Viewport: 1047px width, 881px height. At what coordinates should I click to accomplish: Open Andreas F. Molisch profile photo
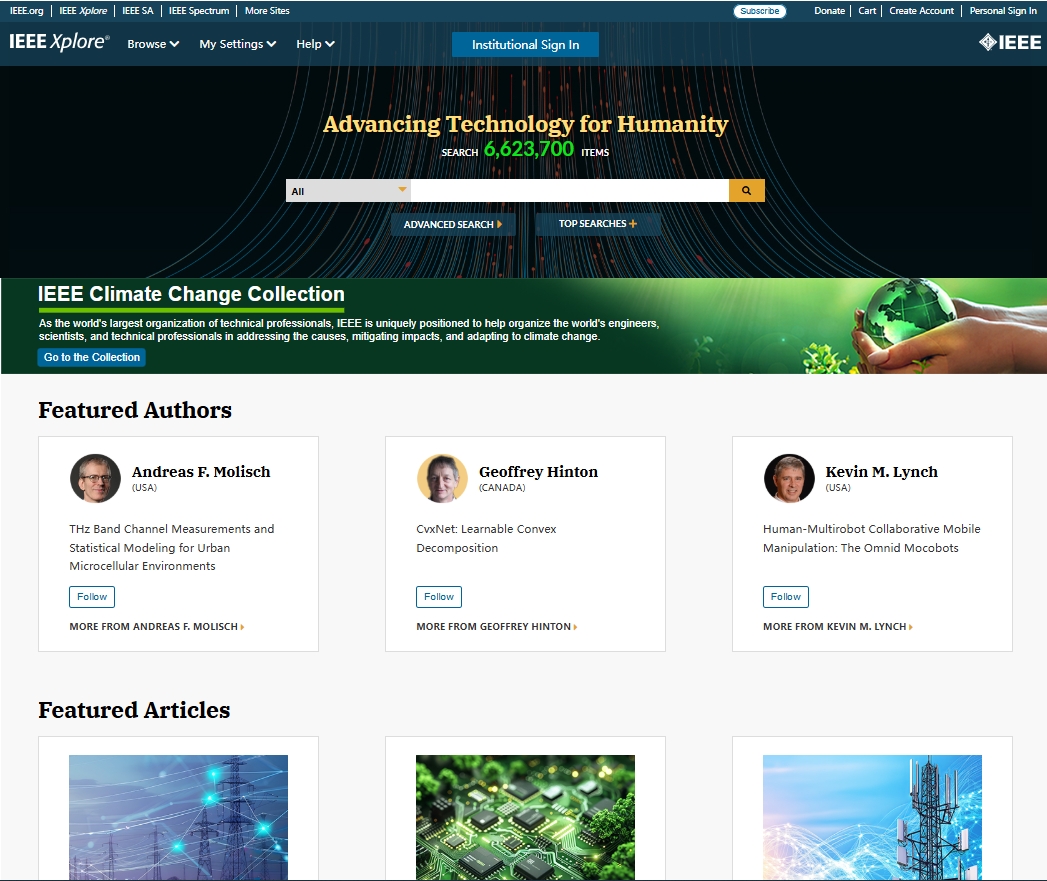(x=95, y=478)
